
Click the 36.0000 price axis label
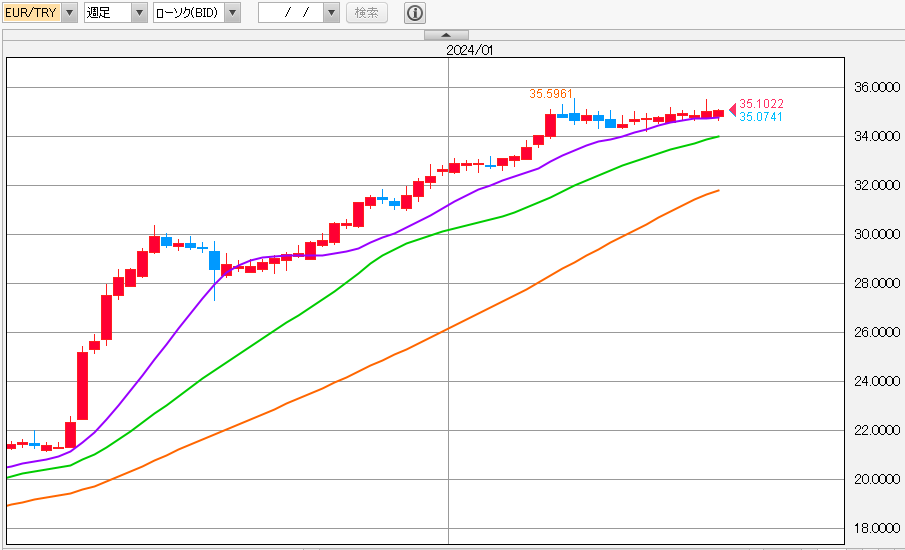coord(877,87)
